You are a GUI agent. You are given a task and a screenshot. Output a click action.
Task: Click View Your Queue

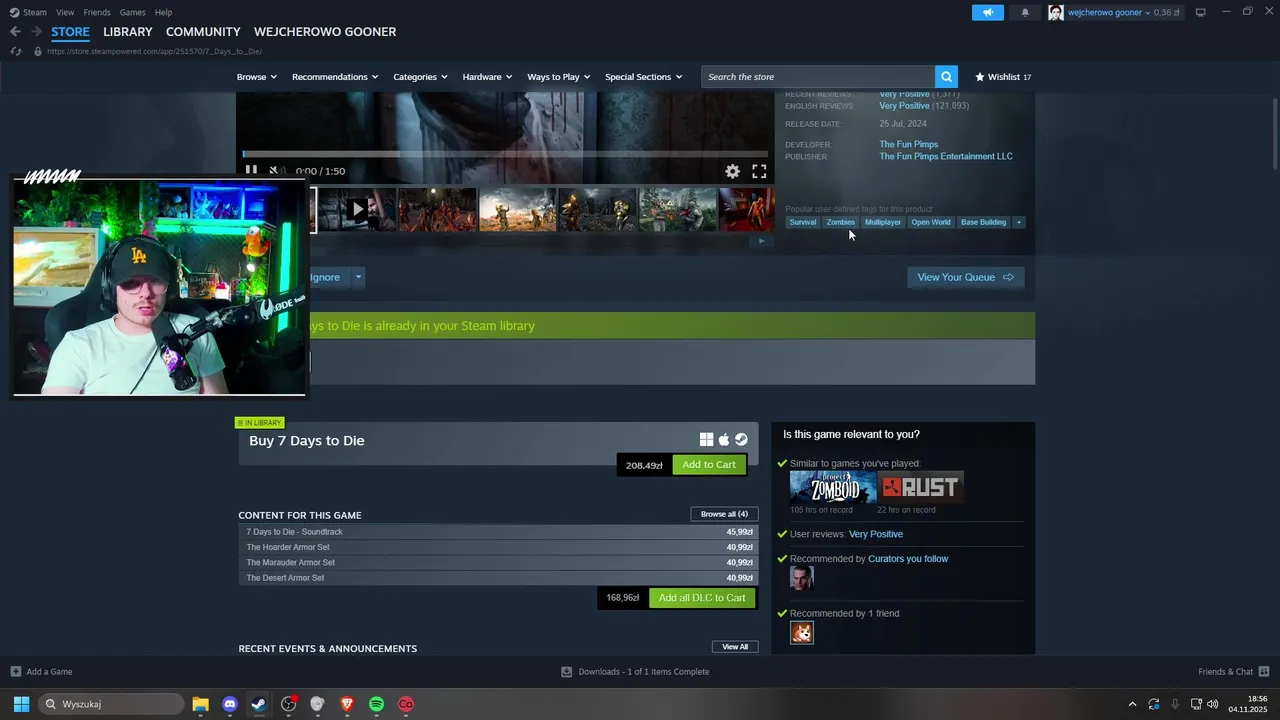965,277
